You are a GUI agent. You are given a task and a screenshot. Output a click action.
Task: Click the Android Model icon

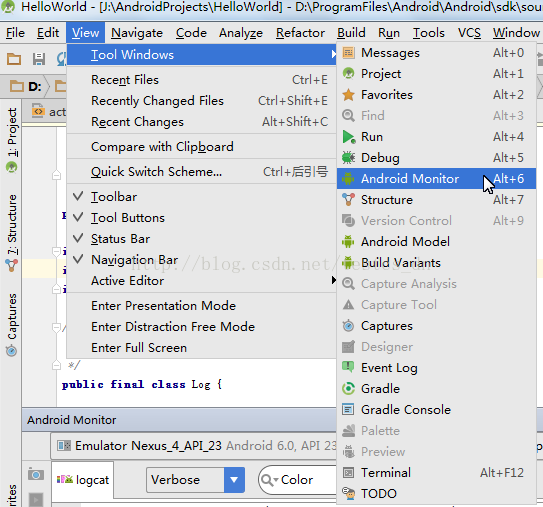pos(348,242)
